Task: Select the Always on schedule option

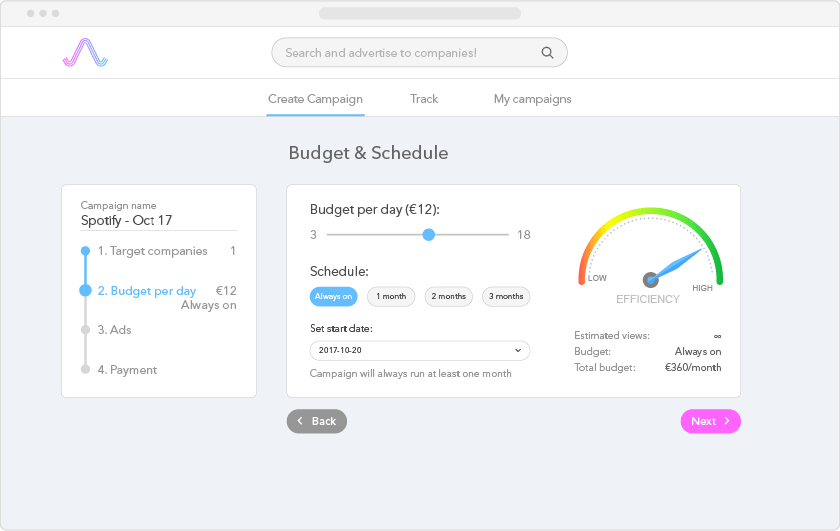Action: (333, 296)
